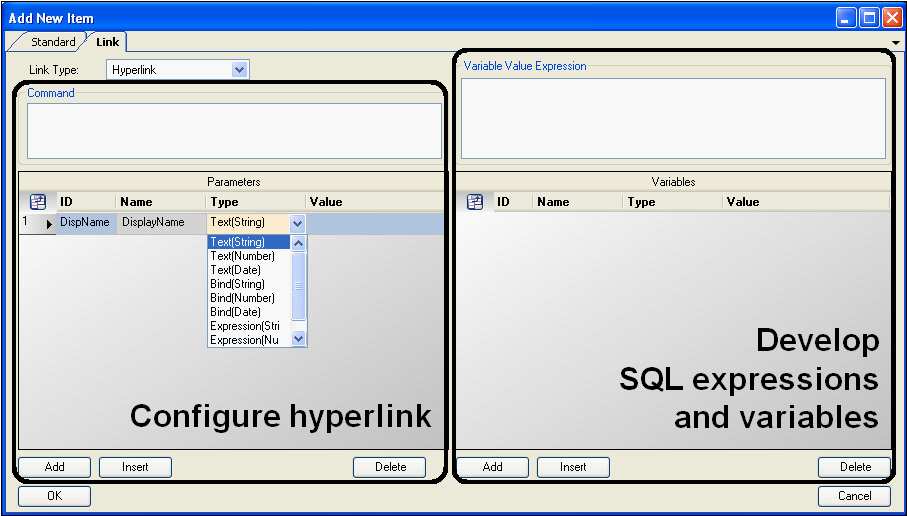Click the Value cell of DispName row
The height and width of the screenshot is (516, 907).
373,224
